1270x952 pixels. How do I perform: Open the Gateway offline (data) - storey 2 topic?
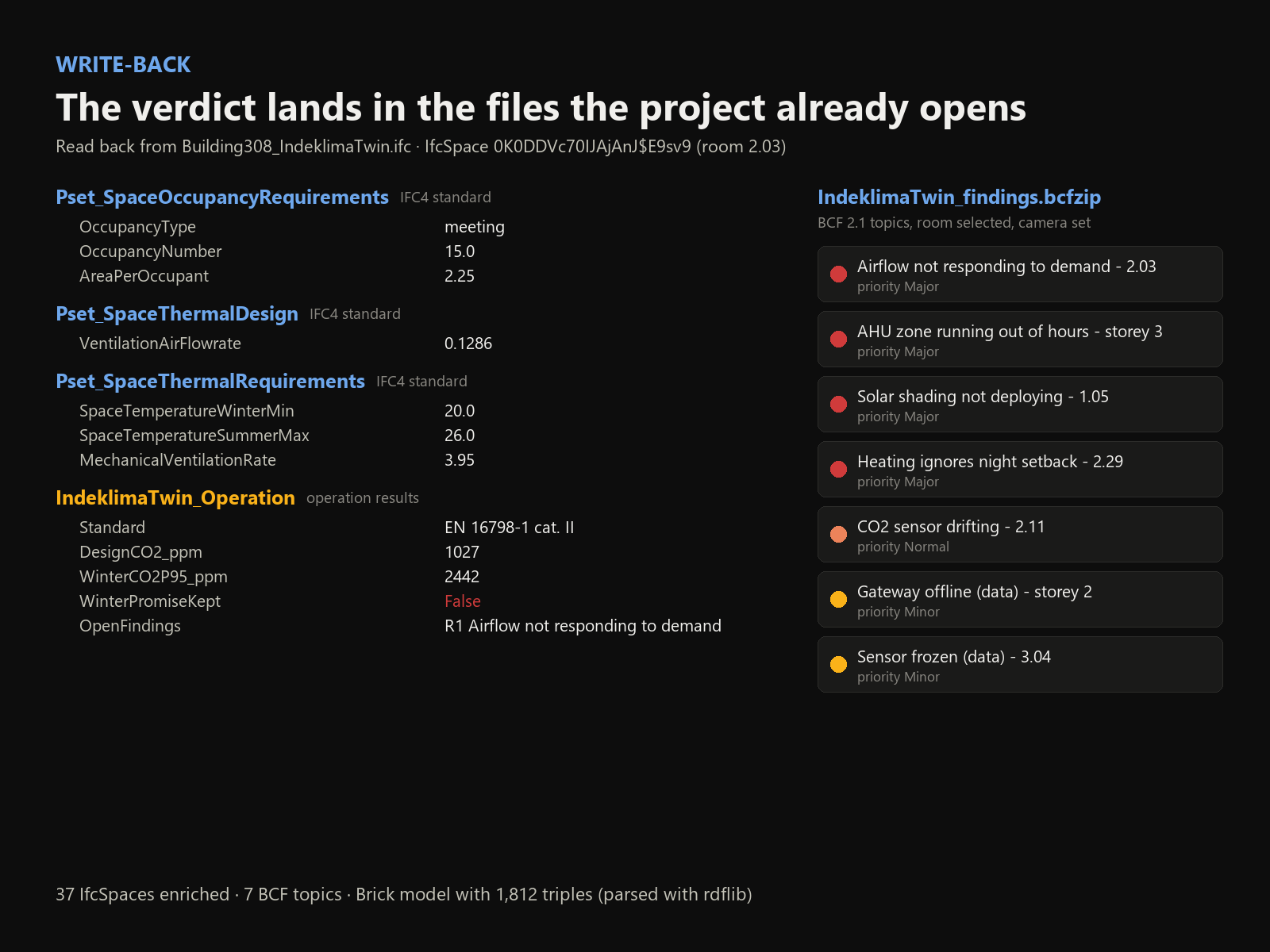[x=1020, y=599]
